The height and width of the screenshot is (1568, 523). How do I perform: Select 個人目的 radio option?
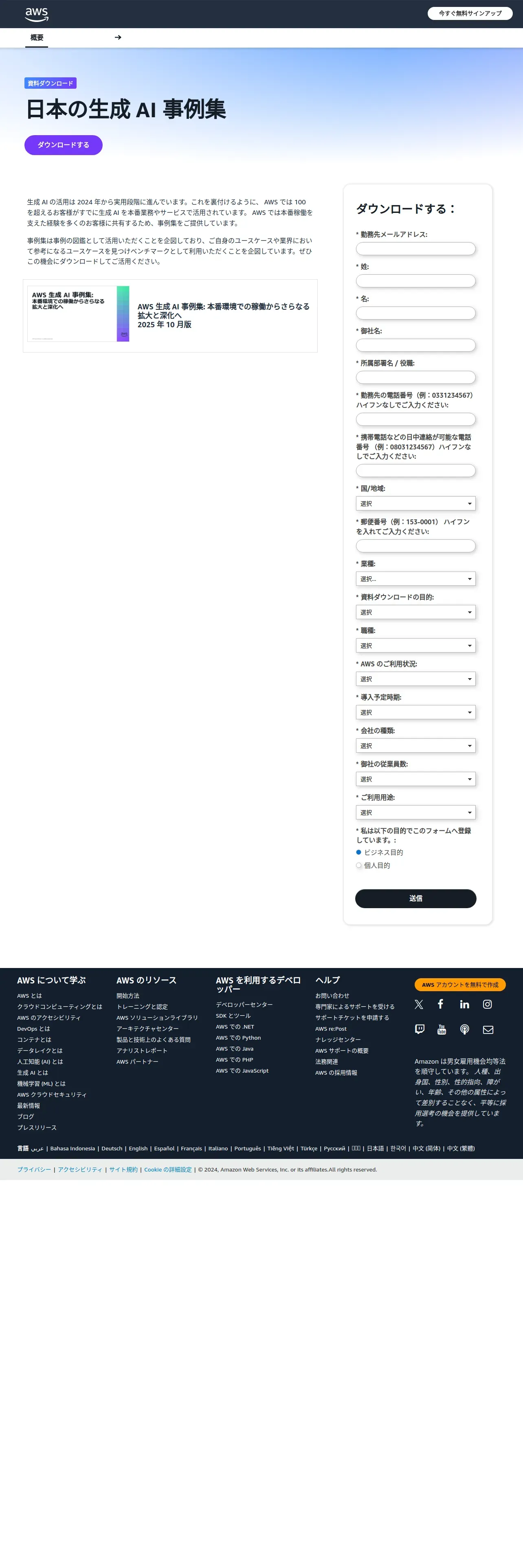pos(358,865)
